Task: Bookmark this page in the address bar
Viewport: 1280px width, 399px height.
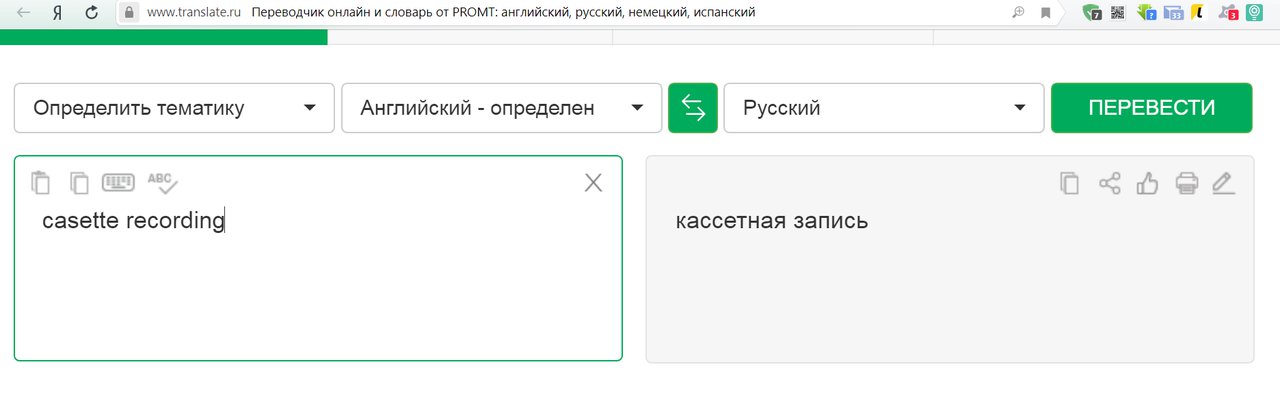Action: [x=1046, y=13]
